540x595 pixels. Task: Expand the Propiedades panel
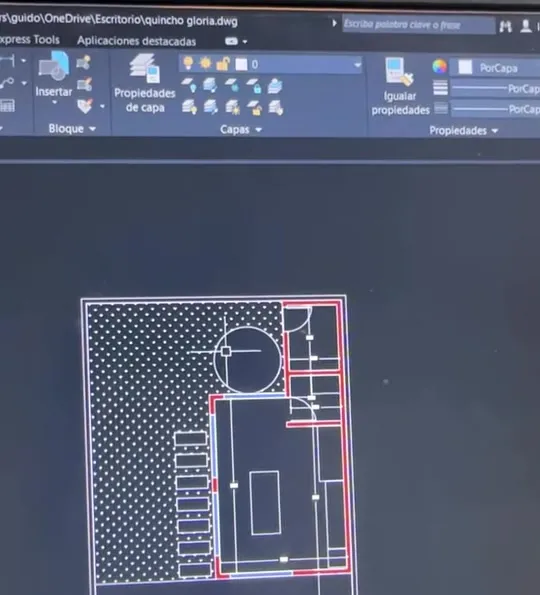(463, 131)
